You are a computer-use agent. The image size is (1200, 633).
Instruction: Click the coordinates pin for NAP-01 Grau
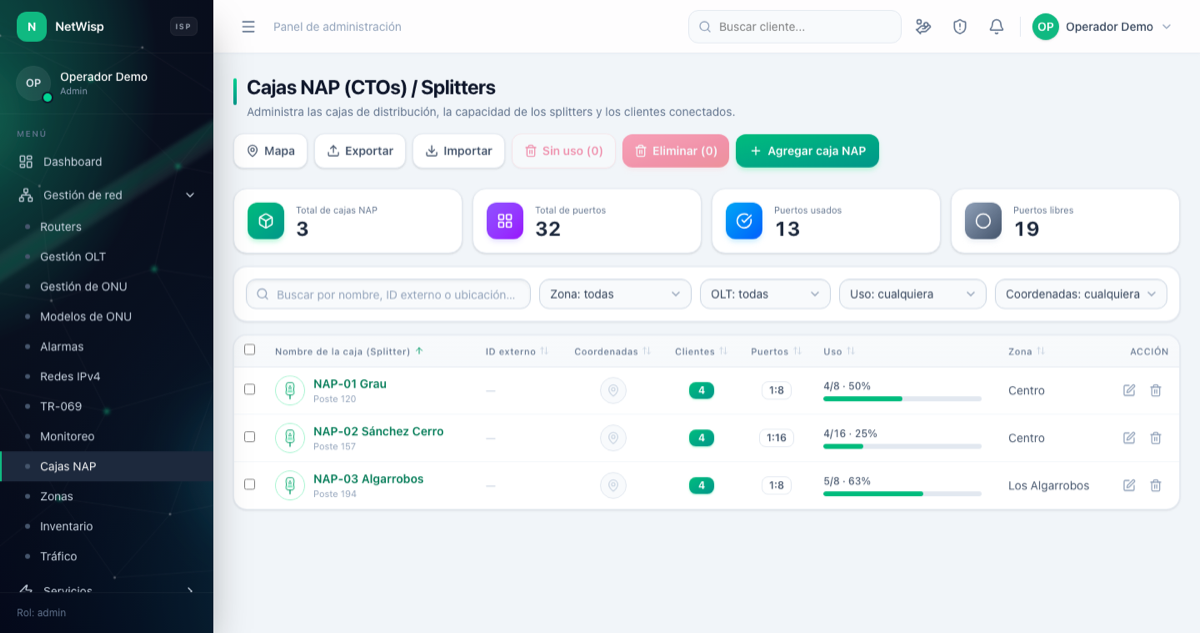point(613,390)
